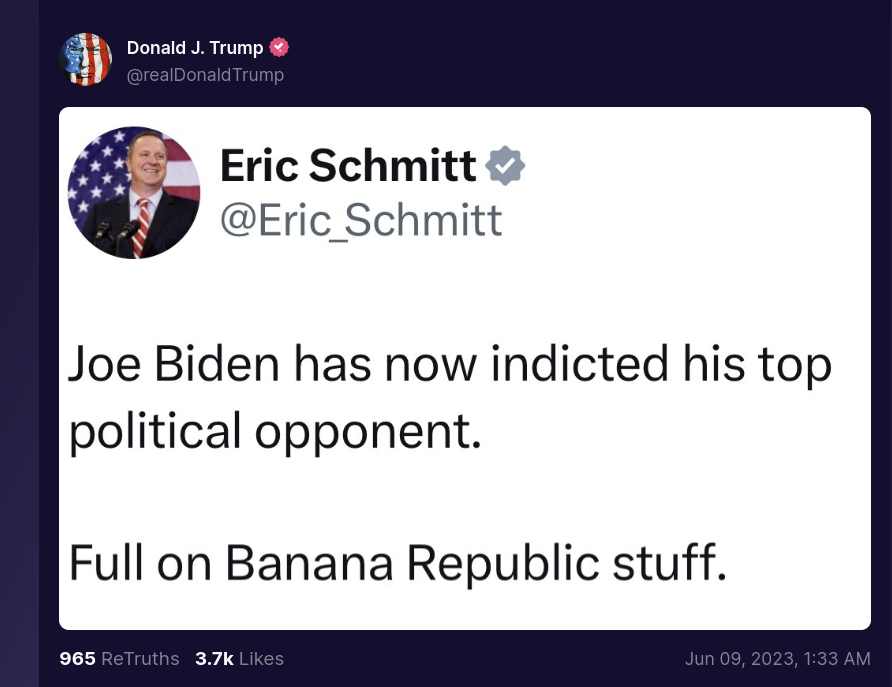Click the word "Likes" label
The image size is (892, 687).
(261, 659)
